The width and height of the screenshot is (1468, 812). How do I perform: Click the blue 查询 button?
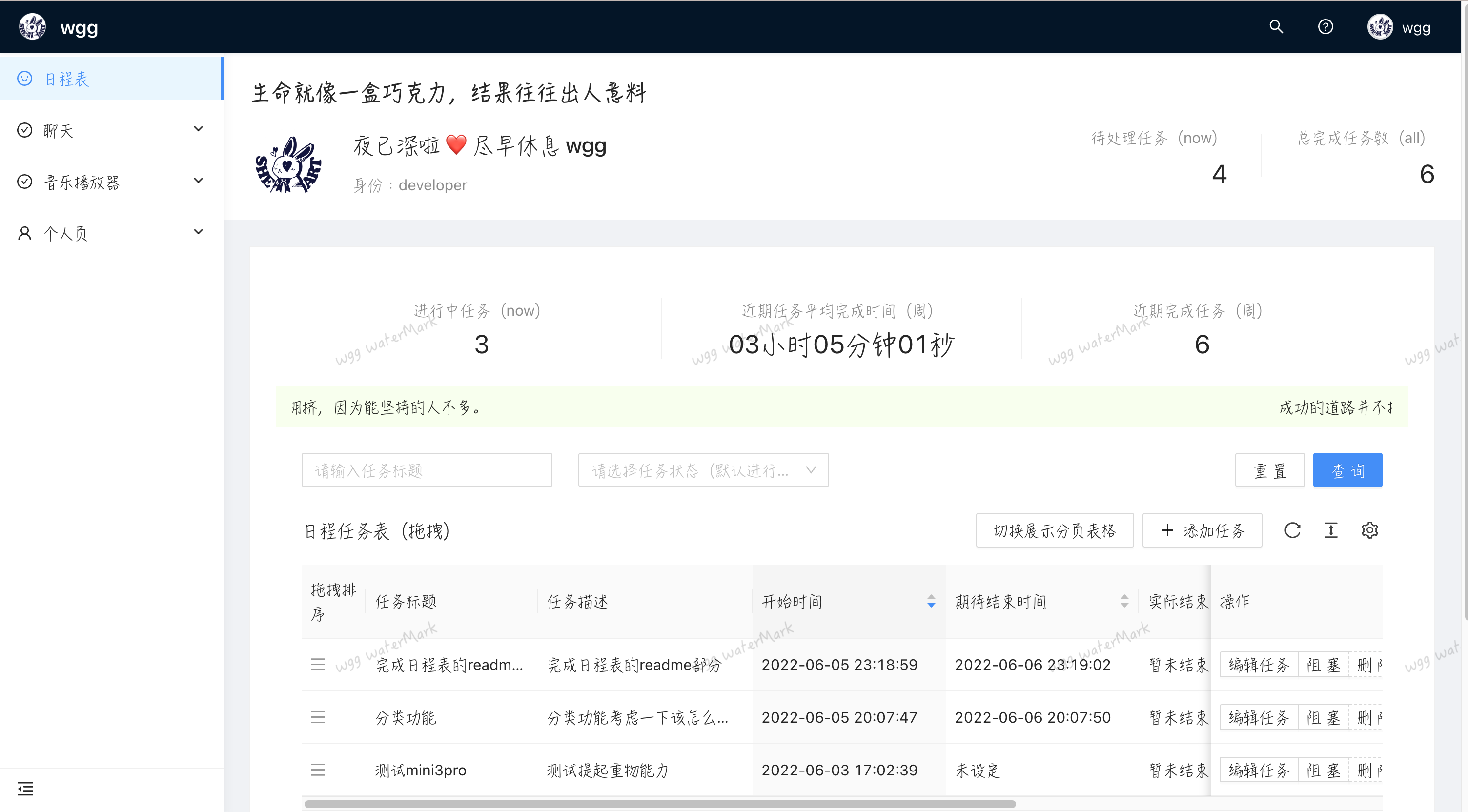1348,470
